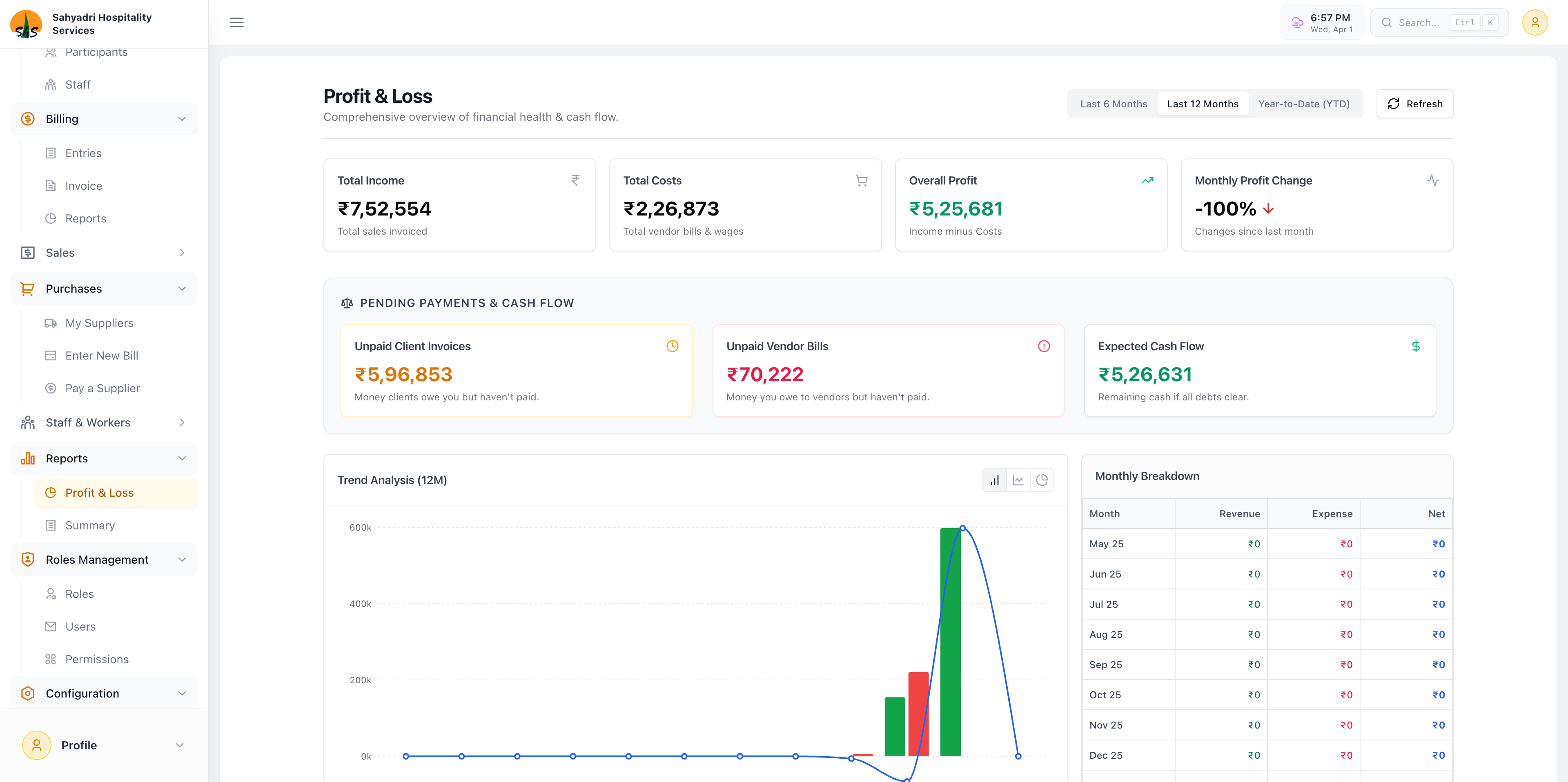Click the rupee icon on Total Income card
Screen dimensions: 1568x782
coord(575,180)
